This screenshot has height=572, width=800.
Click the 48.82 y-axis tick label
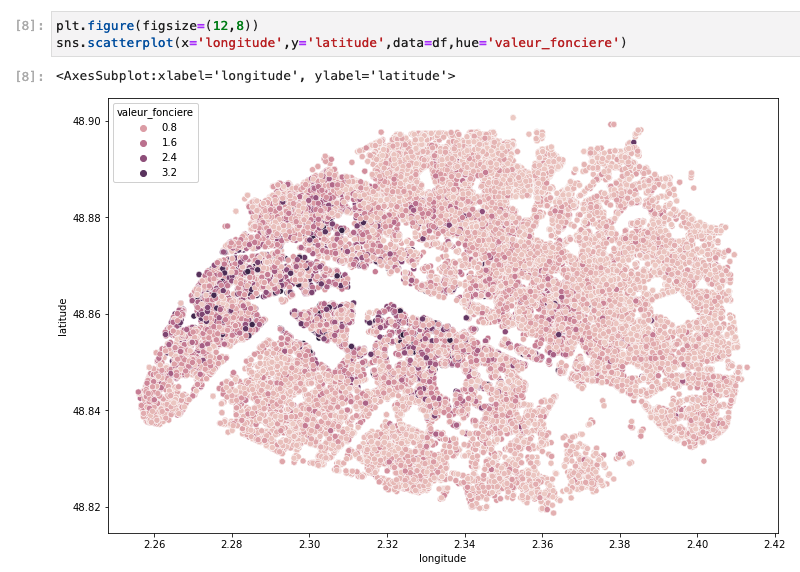coord(87,507)
